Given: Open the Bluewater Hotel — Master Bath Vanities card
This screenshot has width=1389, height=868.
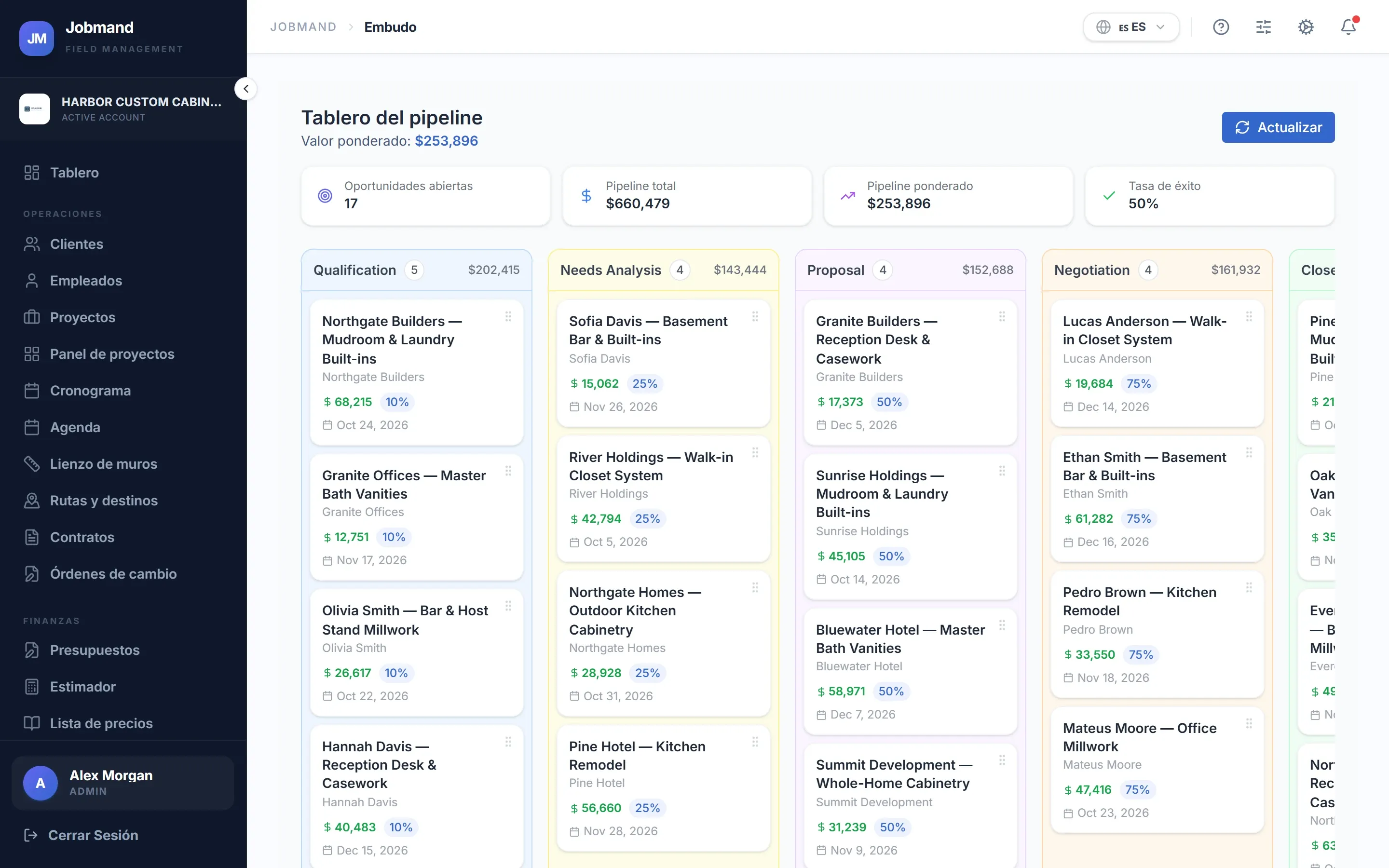Looking at the screenshot, I should point(910,672).
